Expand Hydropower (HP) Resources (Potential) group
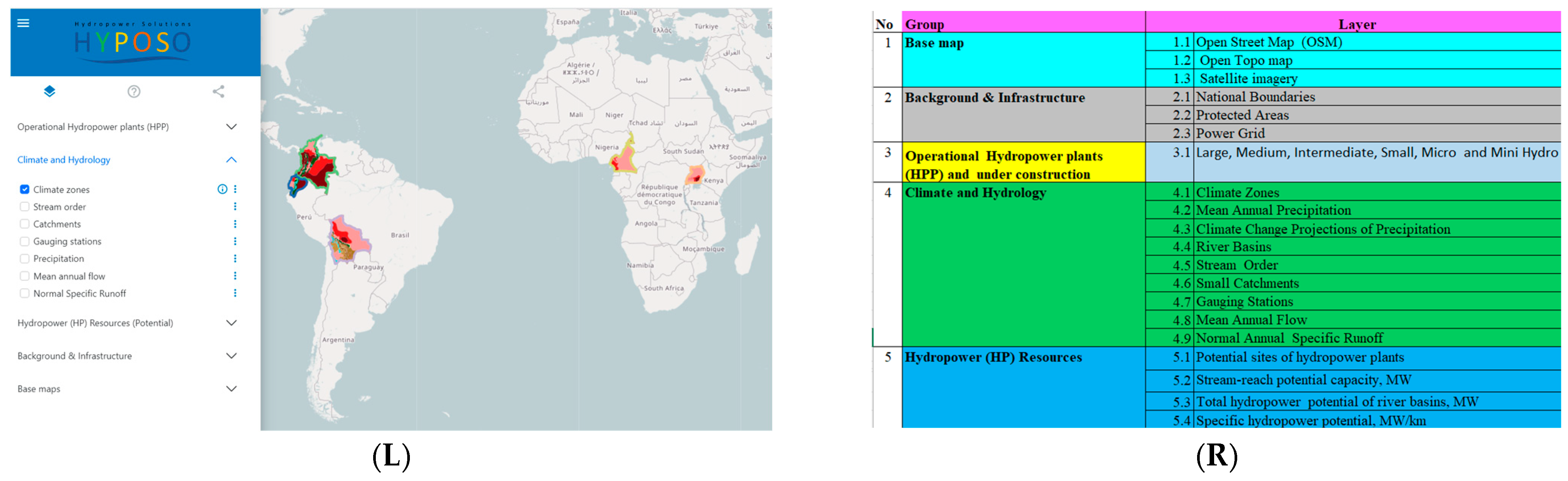This screenshot has height=481, width=1568. pos(231,323)
